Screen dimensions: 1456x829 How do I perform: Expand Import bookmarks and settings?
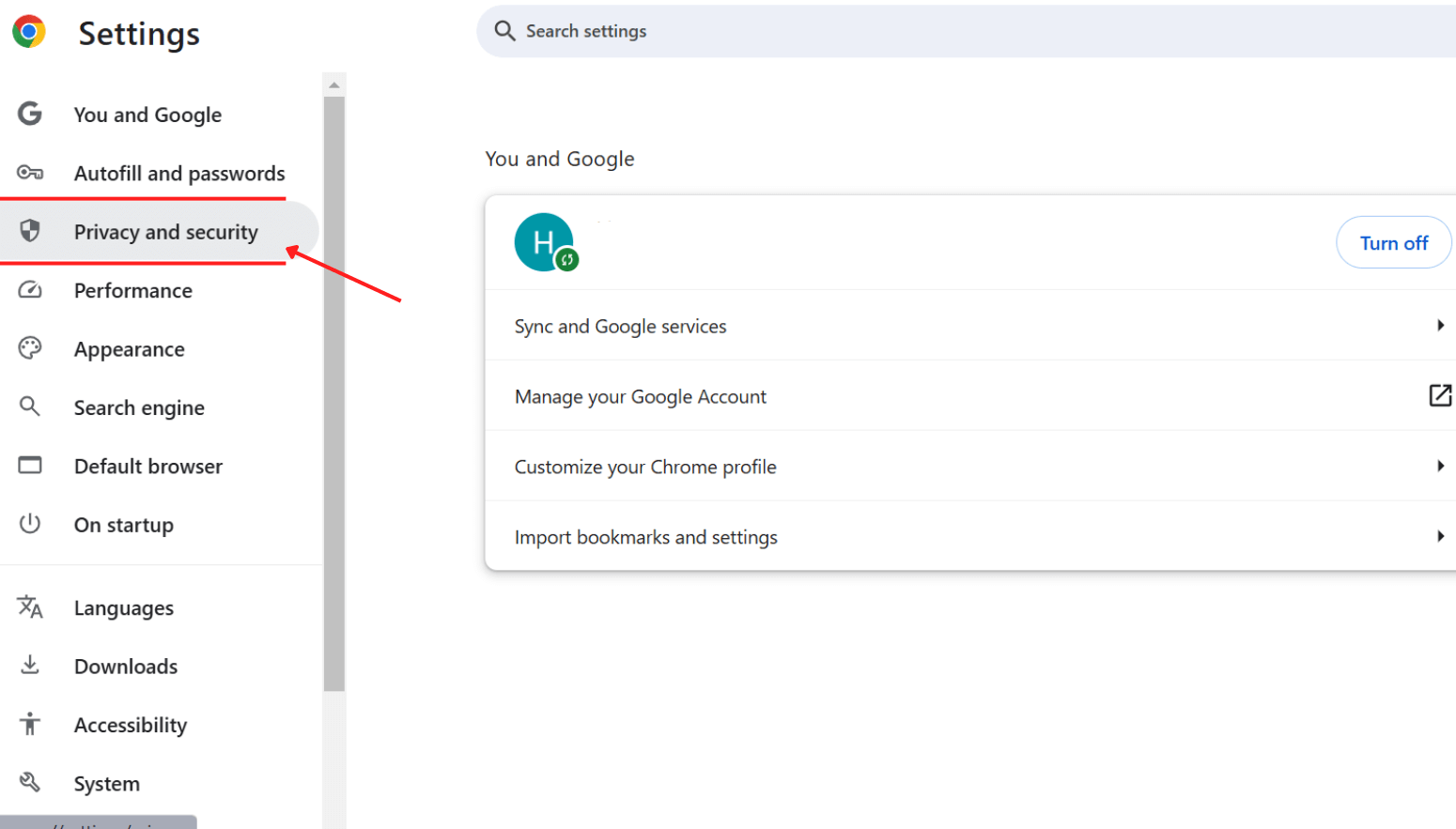[1440, 536]
